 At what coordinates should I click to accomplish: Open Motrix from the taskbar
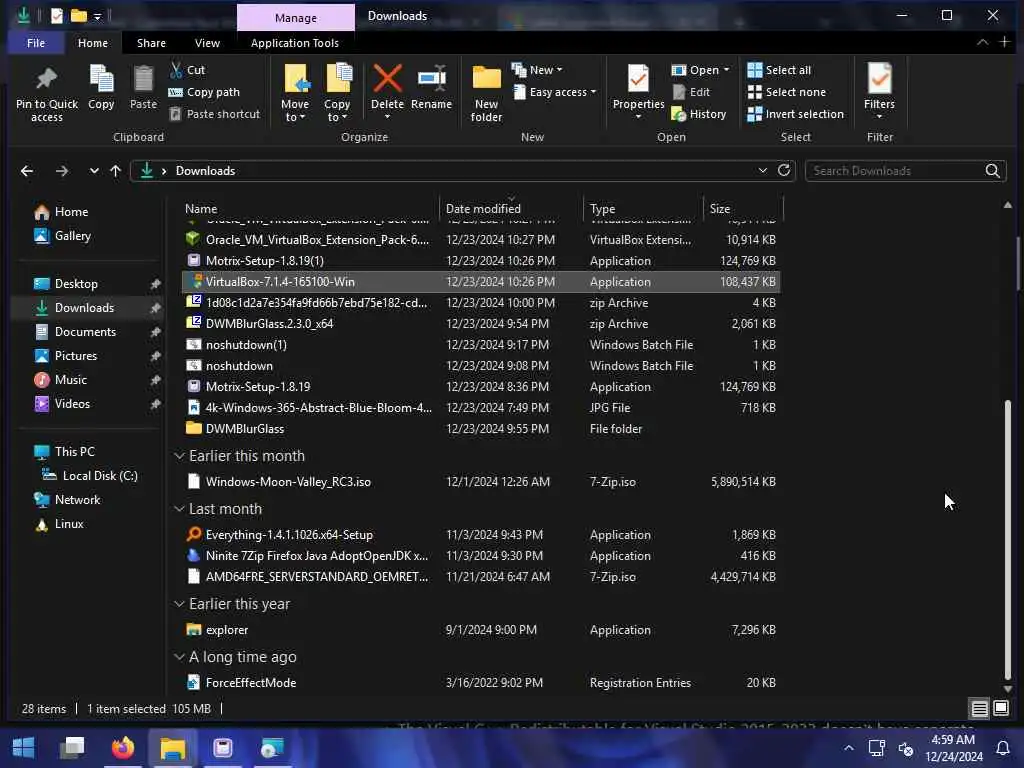click(x=223, y=747)
